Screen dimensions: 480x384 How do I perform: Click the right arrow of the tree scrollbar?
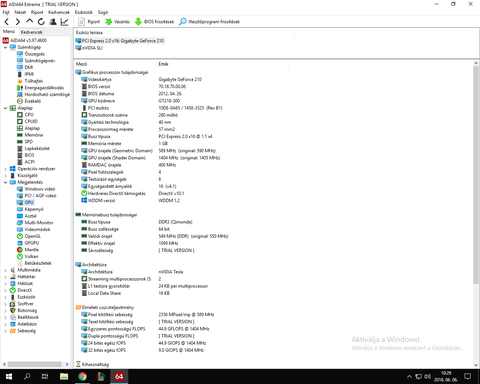pos(67,364)
